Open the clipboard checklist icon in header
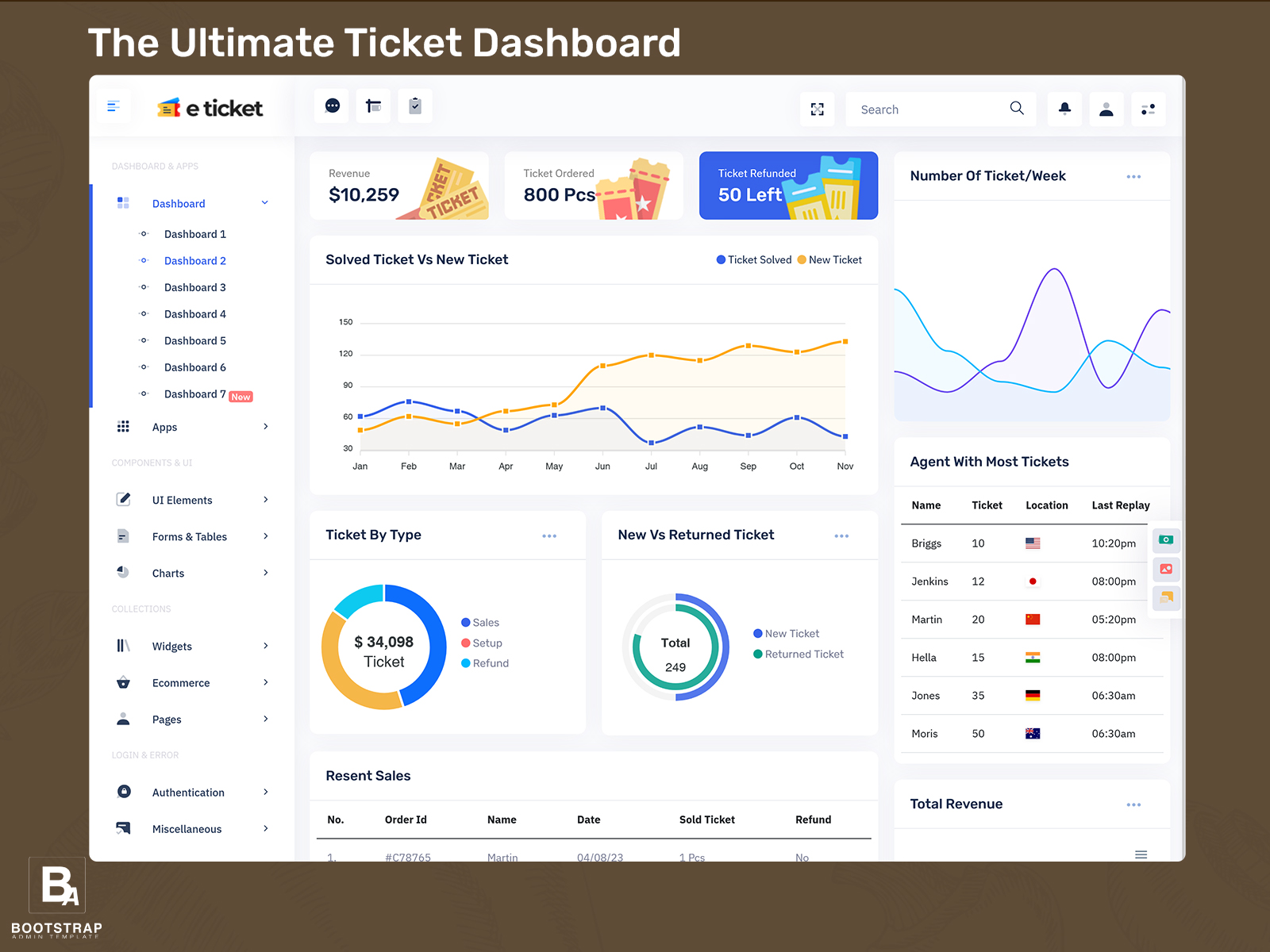This screenshot has width=1270, height=952. click(414, 106)
